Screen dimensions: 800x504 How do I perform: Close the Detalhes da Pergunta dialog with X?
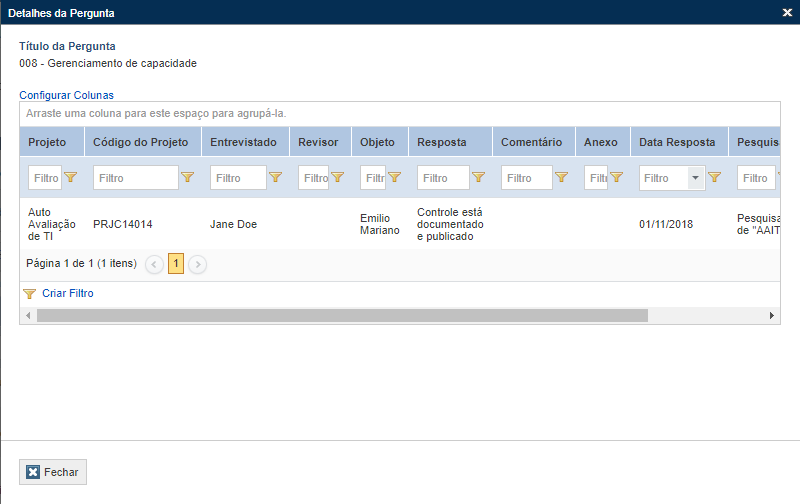click(787, 13)
